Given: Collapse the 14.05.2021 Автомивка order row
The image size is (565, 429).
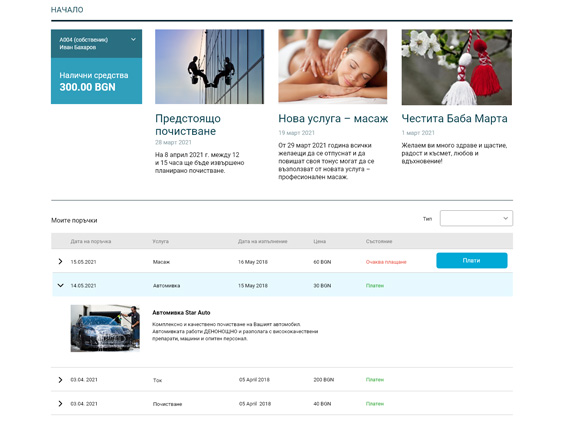Looking at the screenshot, I should [x=60, y=285].
